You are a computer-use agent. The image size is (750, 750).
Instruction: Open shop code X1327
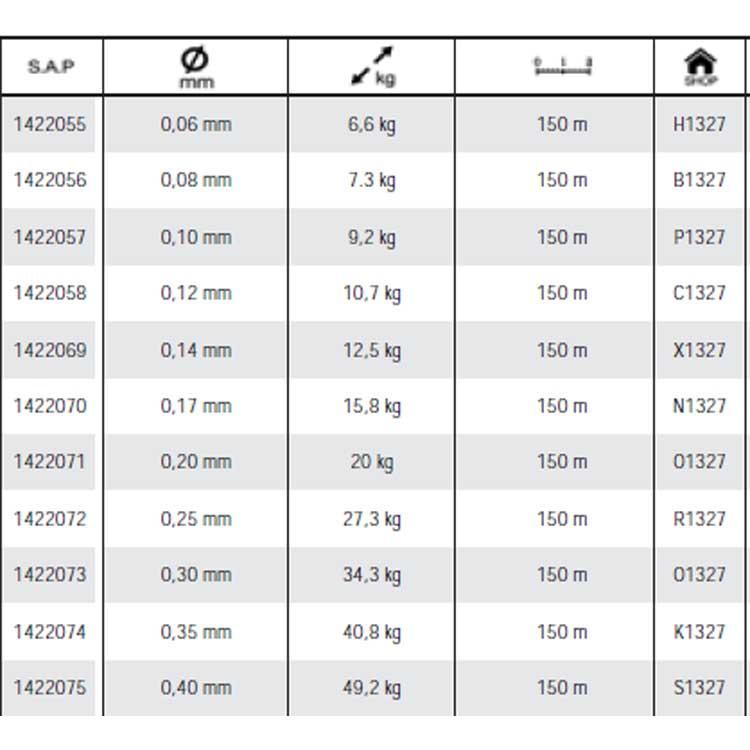699,350
